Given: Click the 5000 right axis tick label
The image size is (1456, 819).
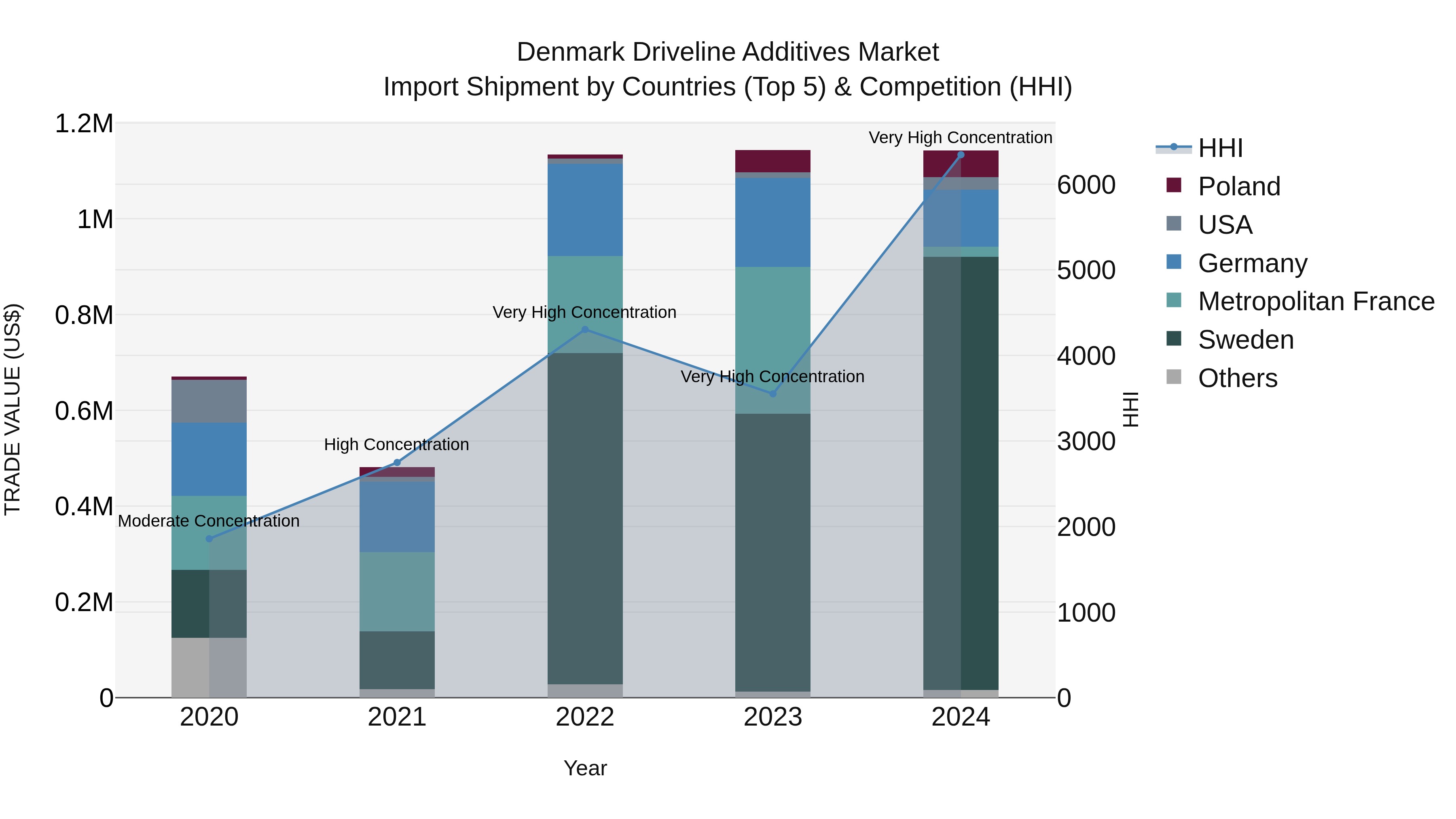Looking at the screenshot, I should pyautogui.click(x=1086, y=270).
